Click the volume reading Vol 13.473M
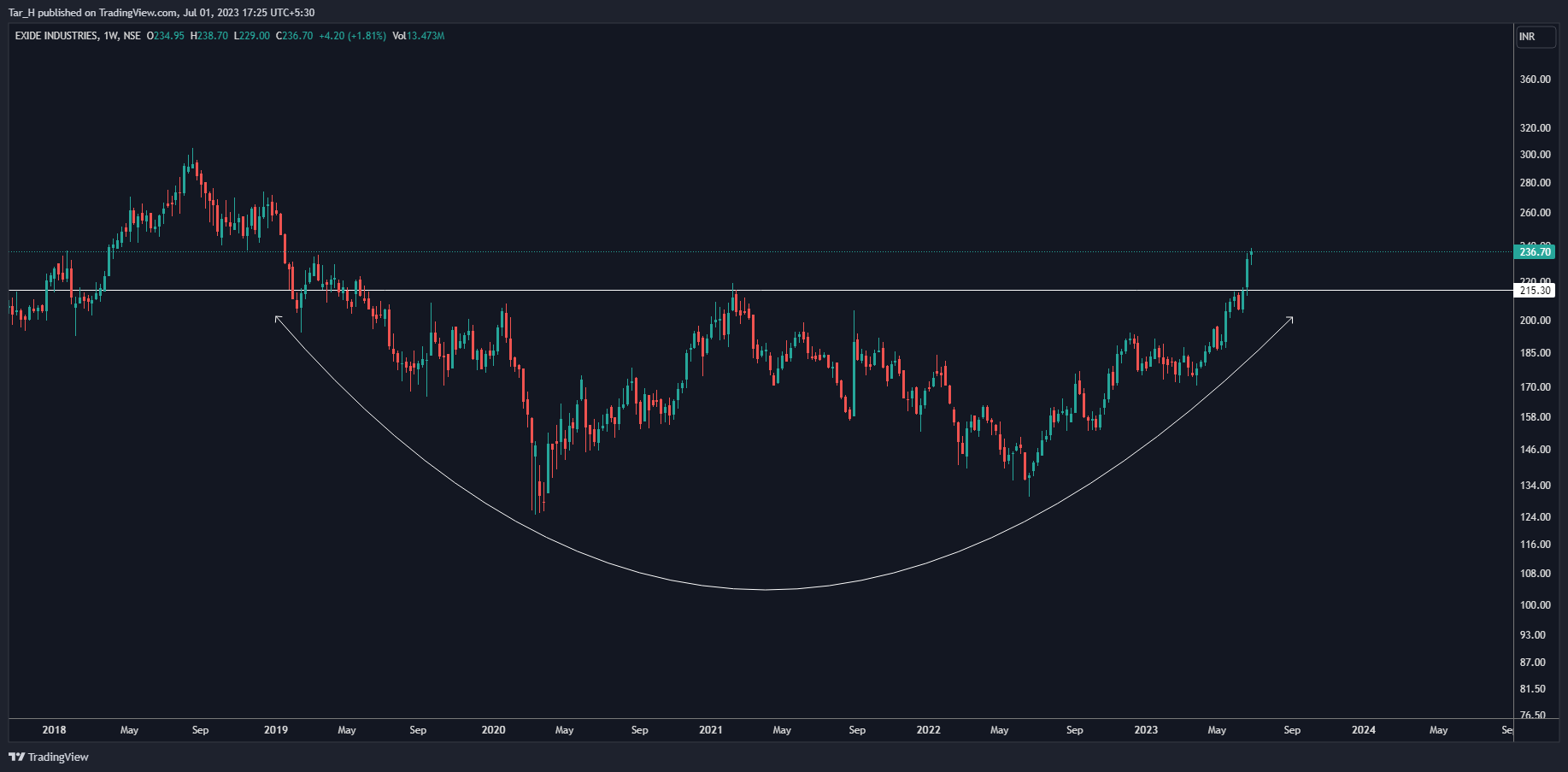The height and width of the screenshot is (772, 1568). pos(419,36)
